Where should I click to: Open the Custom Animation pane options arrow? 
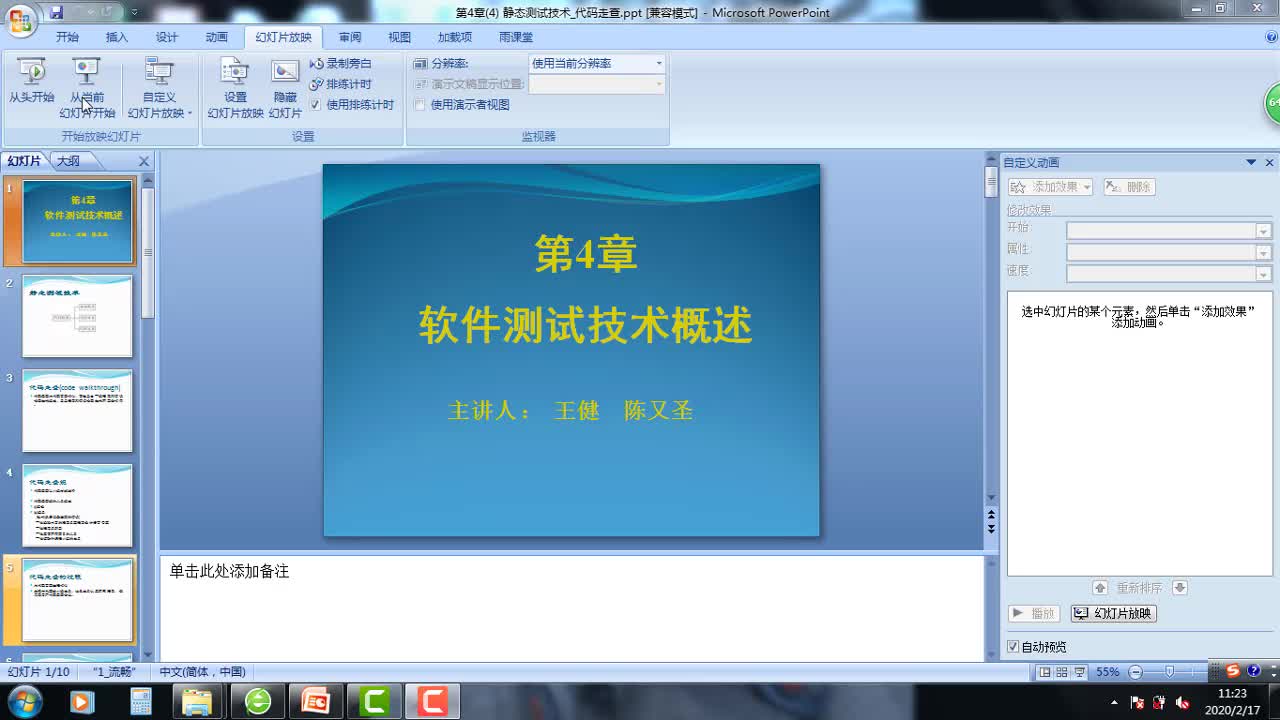pos(1251,162)
